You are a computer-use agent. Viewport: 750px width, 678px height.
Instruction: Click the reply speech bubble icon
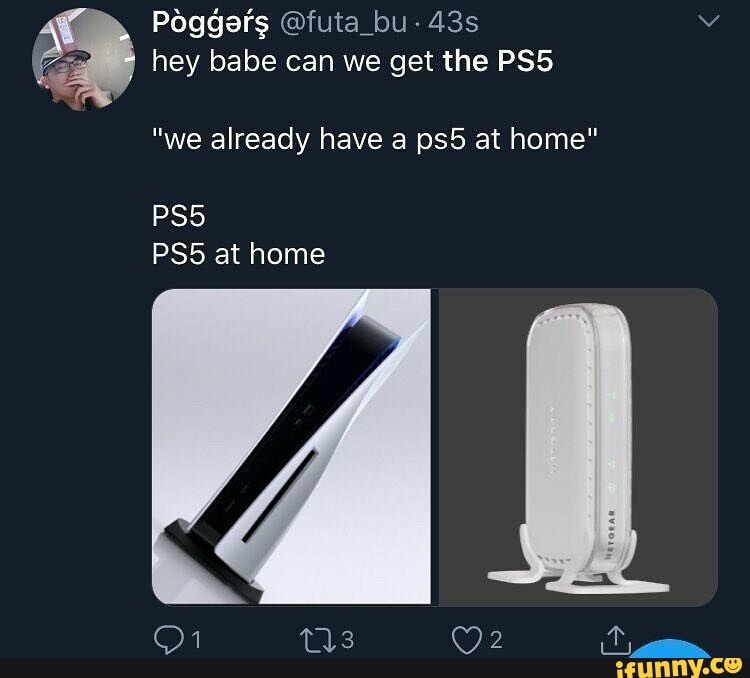pos(168,640)
